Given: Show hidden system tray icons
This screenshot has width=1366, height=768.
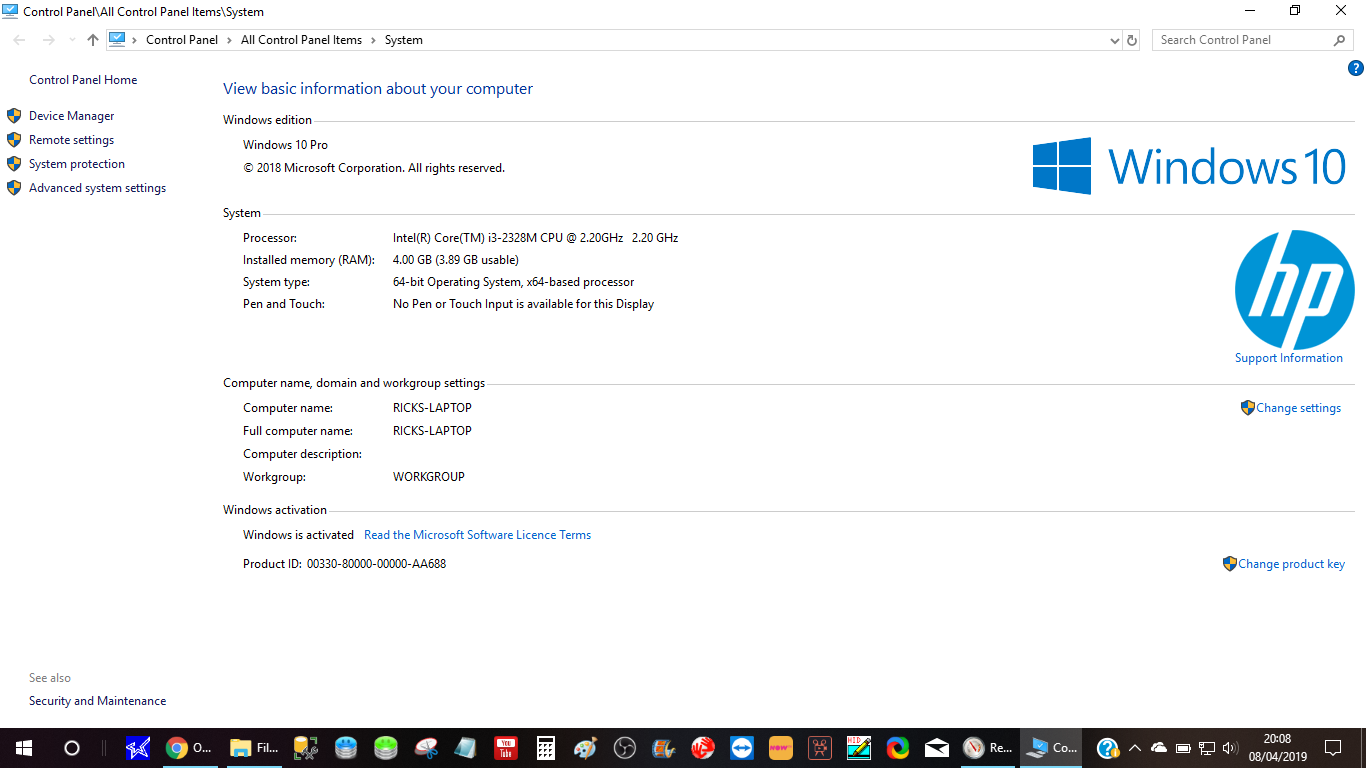Looking at the screenshot, I should (1134, 748).
